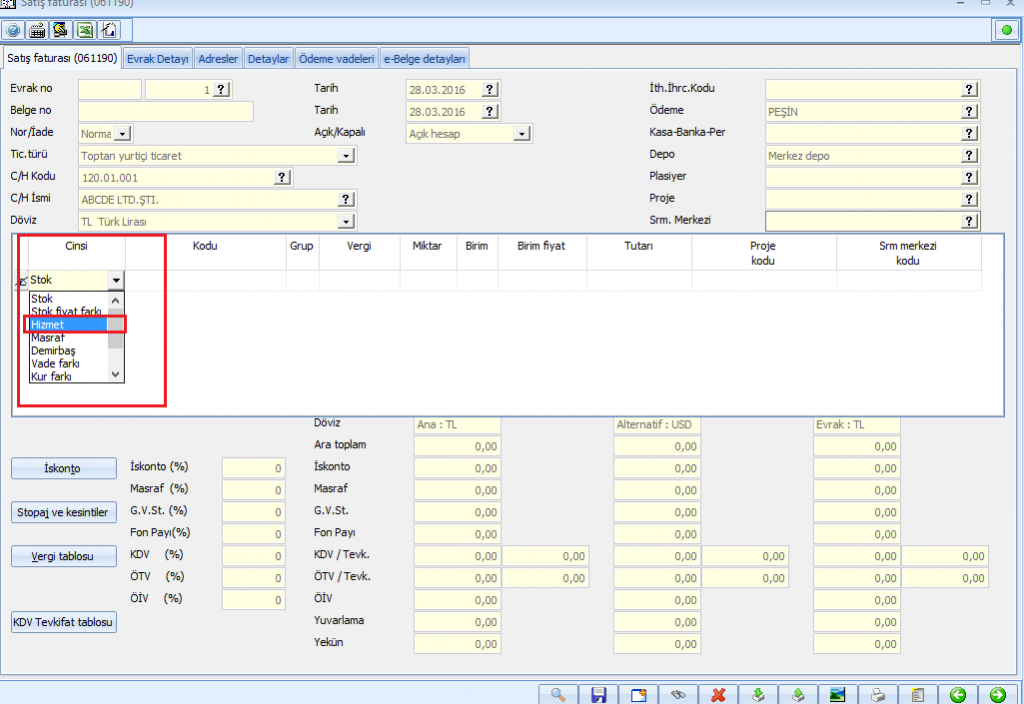Viewport: 1024px width, 704px height.
Task: Expand the Tic.türü dropdown
Action: point(346,156)
